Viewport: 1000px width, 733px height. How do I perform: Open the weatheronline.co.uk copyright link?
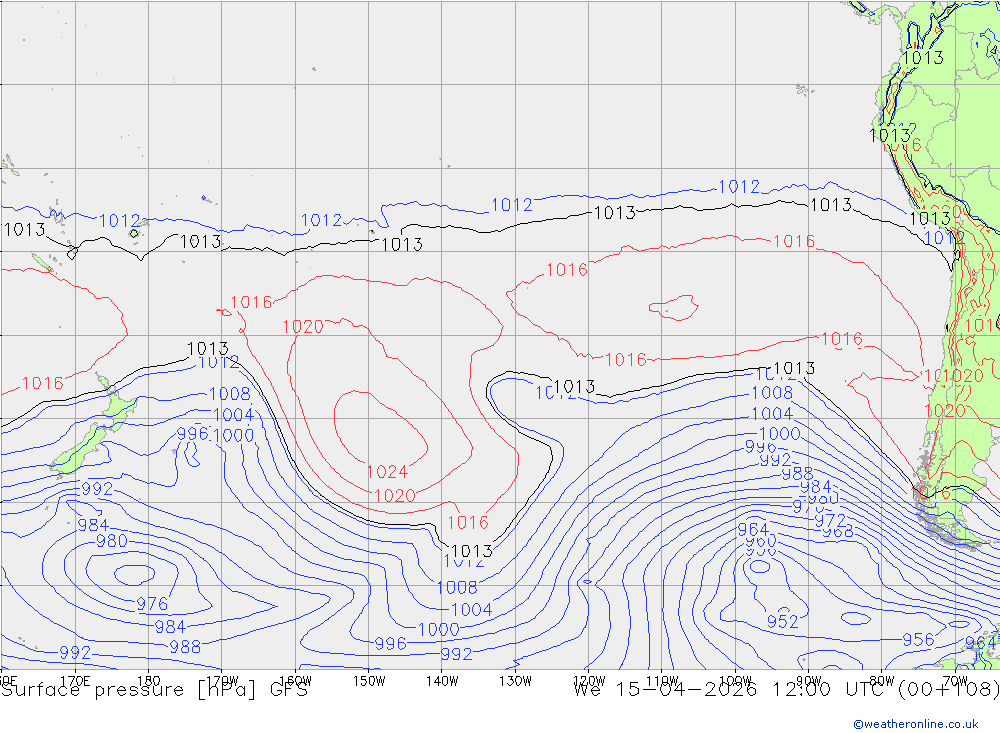916,723
